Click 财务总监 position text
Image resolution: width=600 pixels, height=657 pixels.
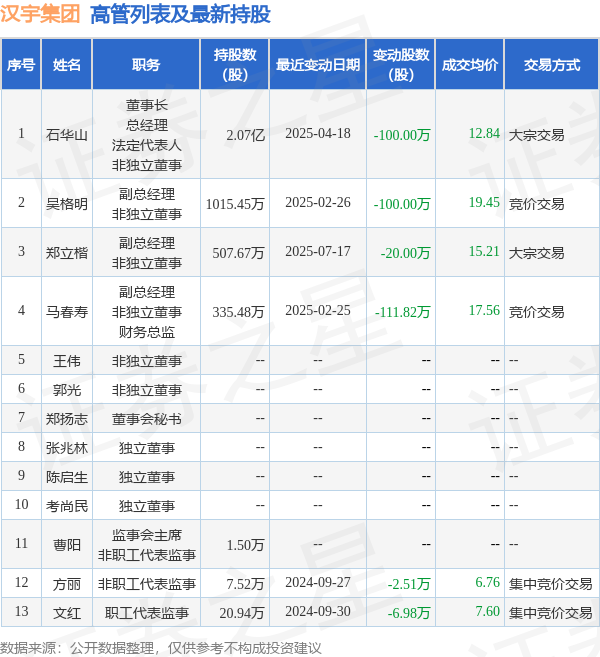[146, 332]
